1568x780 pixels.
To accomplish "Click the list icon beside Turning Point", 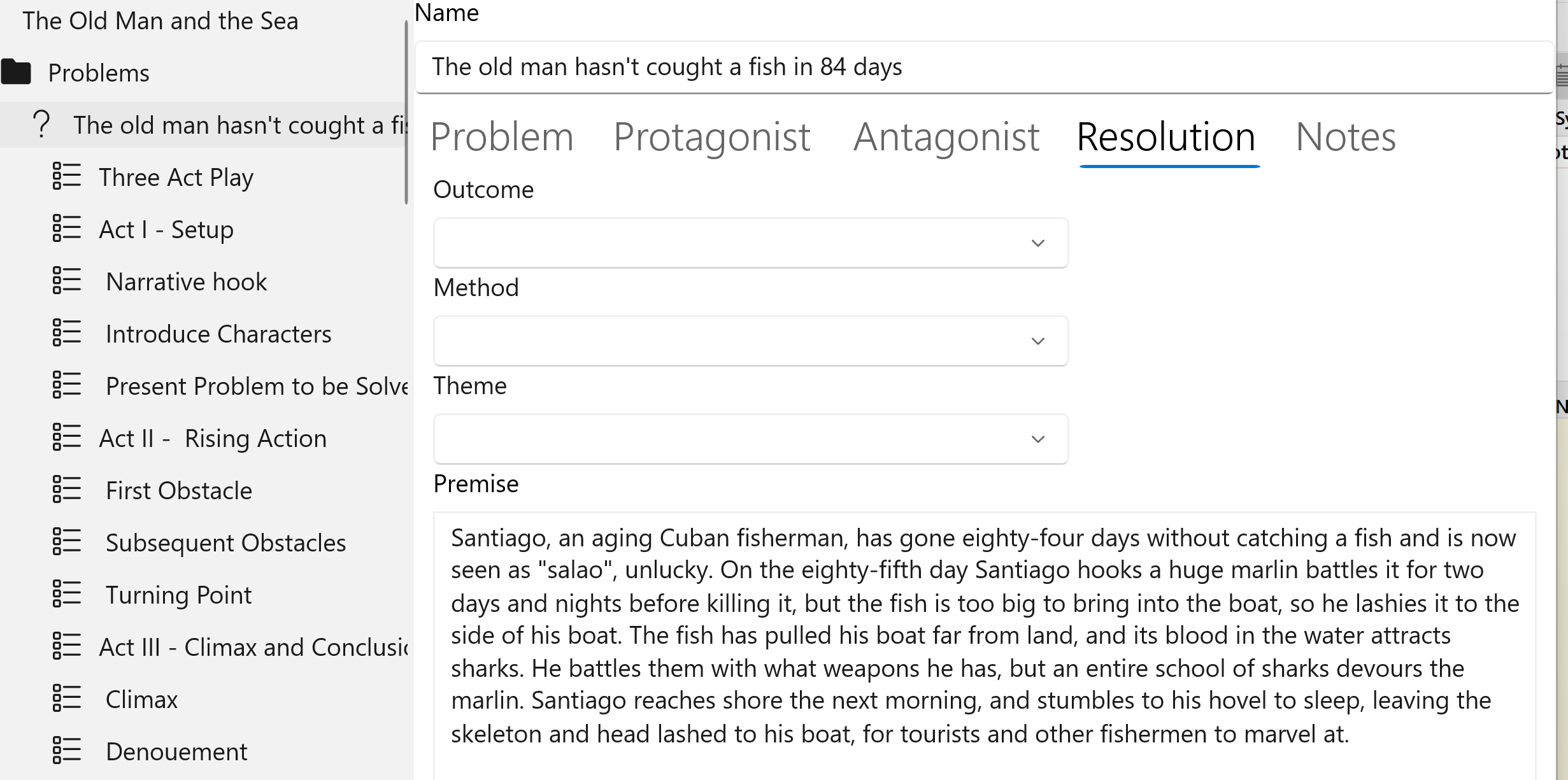I will pyautogui.click(x=66, y=594).
